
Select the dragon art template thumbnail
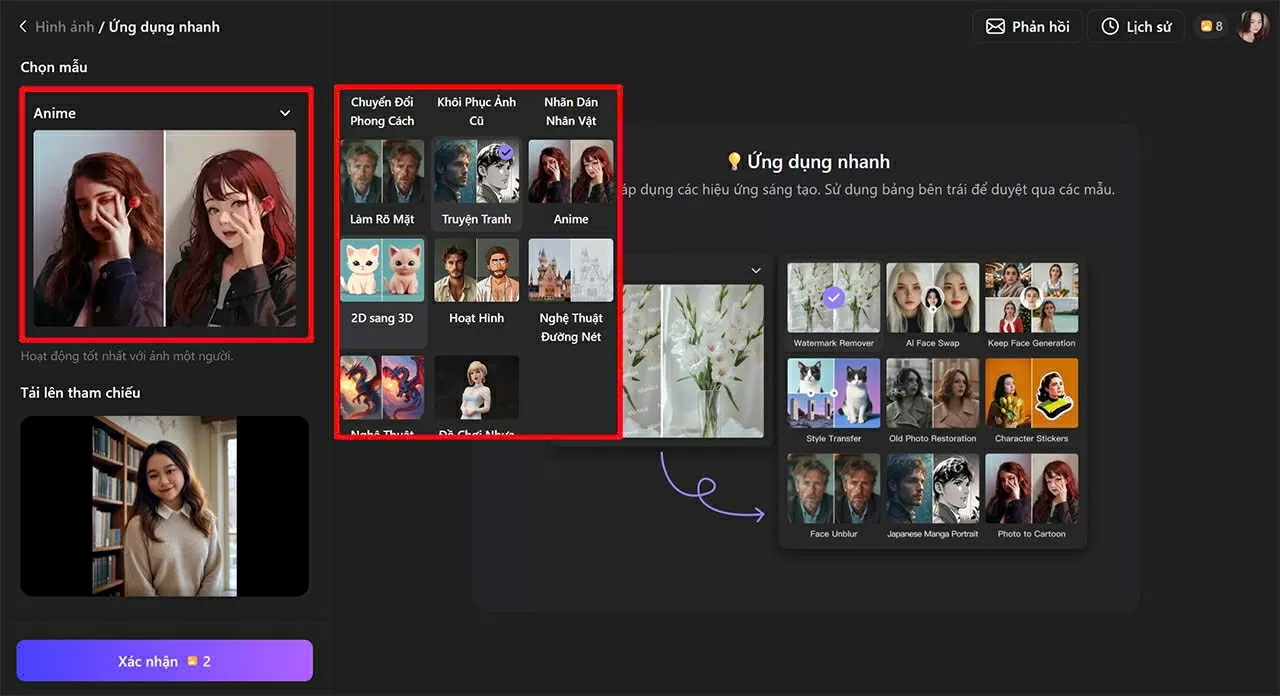tap(382, 387)
